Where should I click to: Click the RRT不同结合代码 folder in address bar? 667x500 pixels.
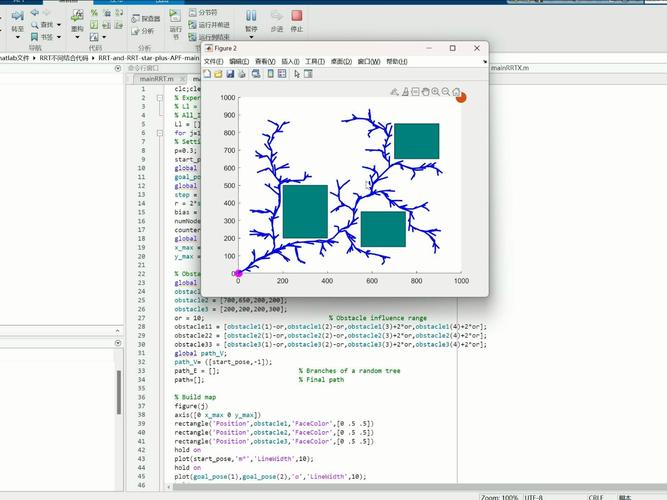(x=64, y=58)
